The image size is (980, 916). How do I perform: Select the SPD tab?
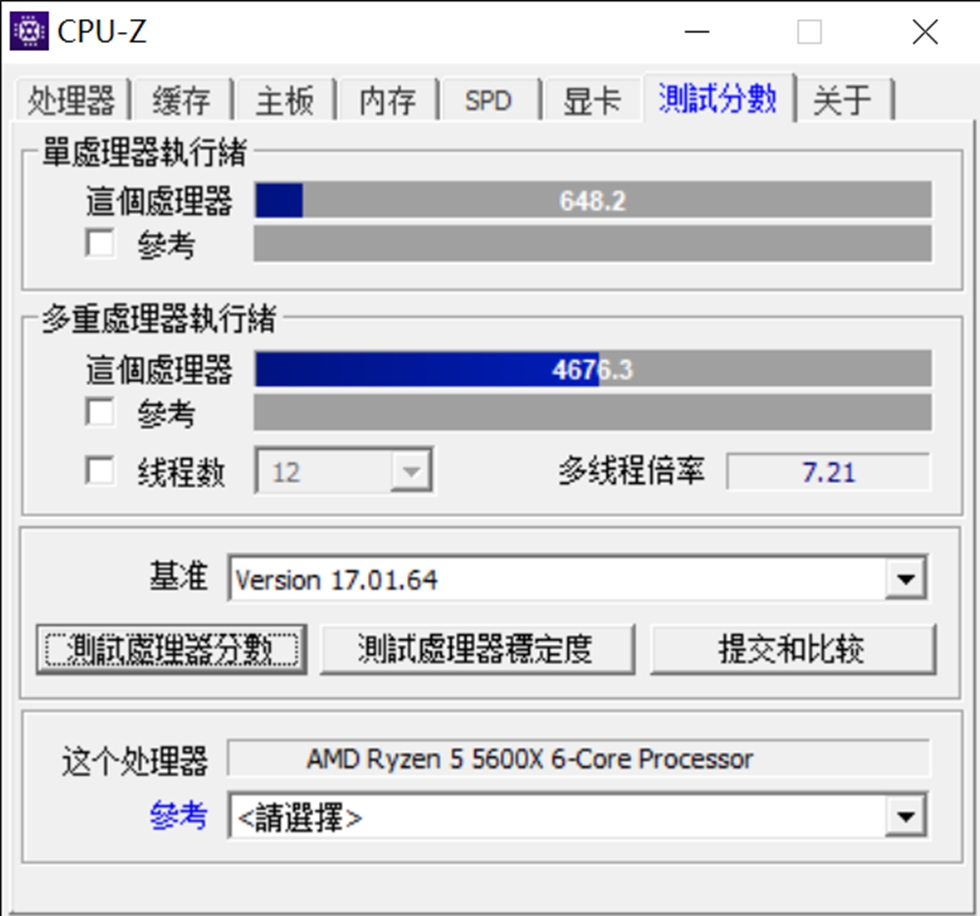489,100
